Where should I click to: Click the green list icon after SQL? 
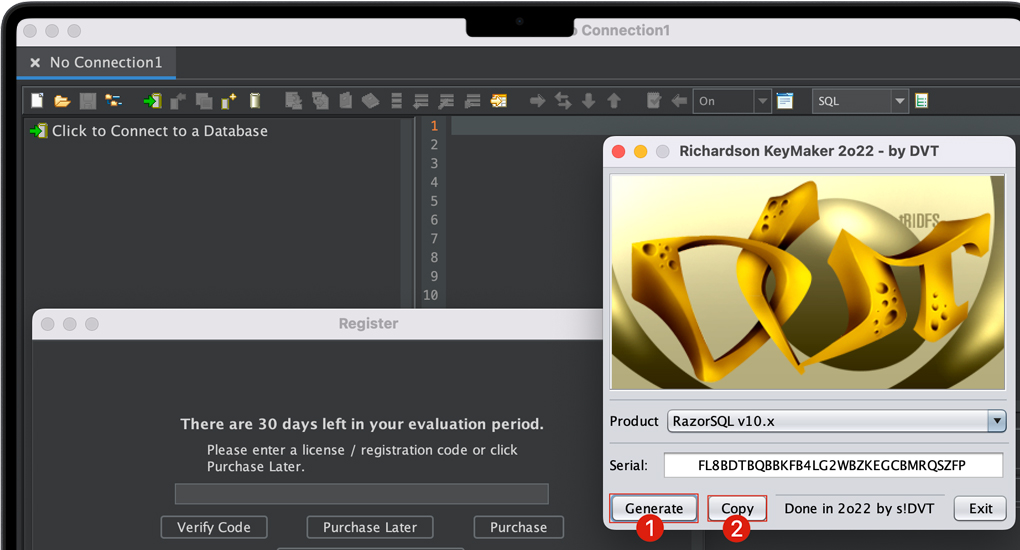click(x=921, y=101)
